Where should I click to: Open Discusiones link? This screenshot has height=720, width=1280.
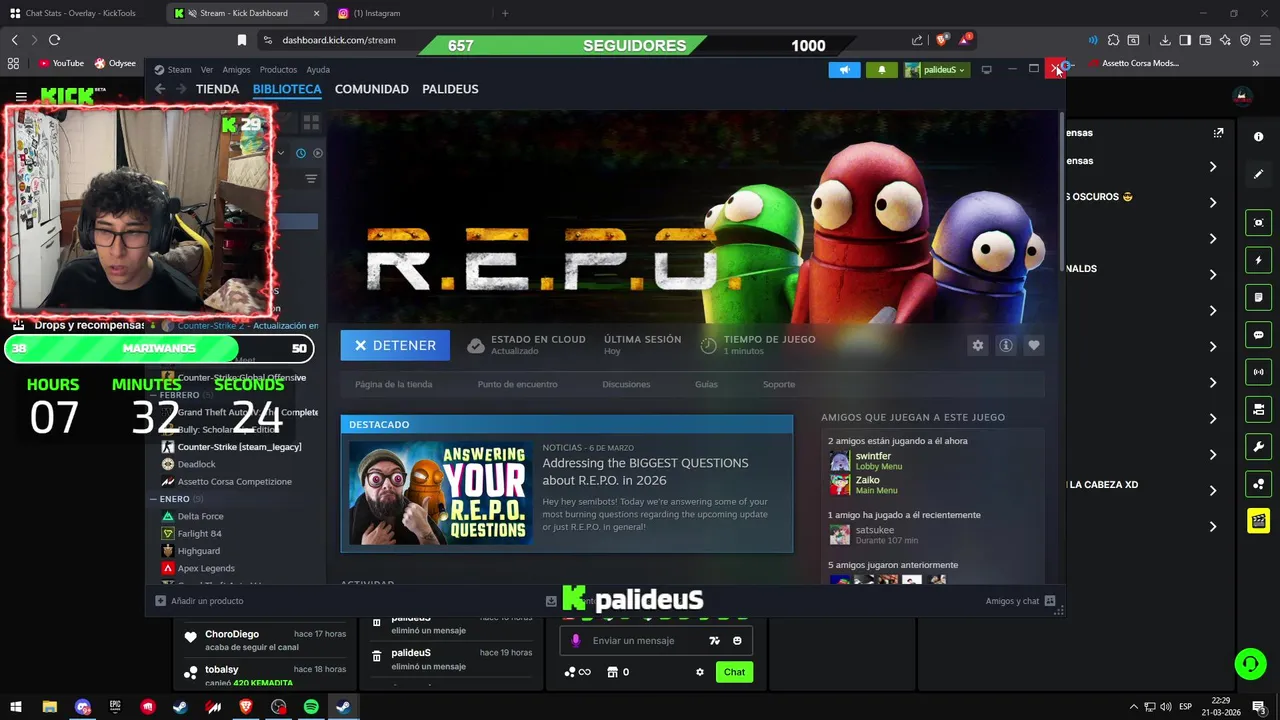[626, 384]
